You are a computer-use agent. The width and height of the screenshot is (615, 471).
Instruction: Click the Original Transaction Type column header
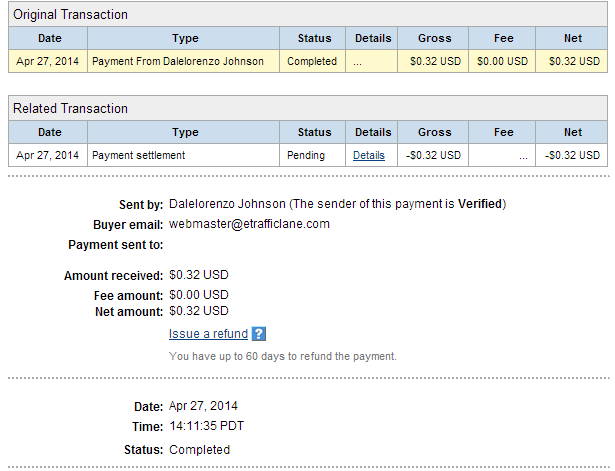point(184,38)
